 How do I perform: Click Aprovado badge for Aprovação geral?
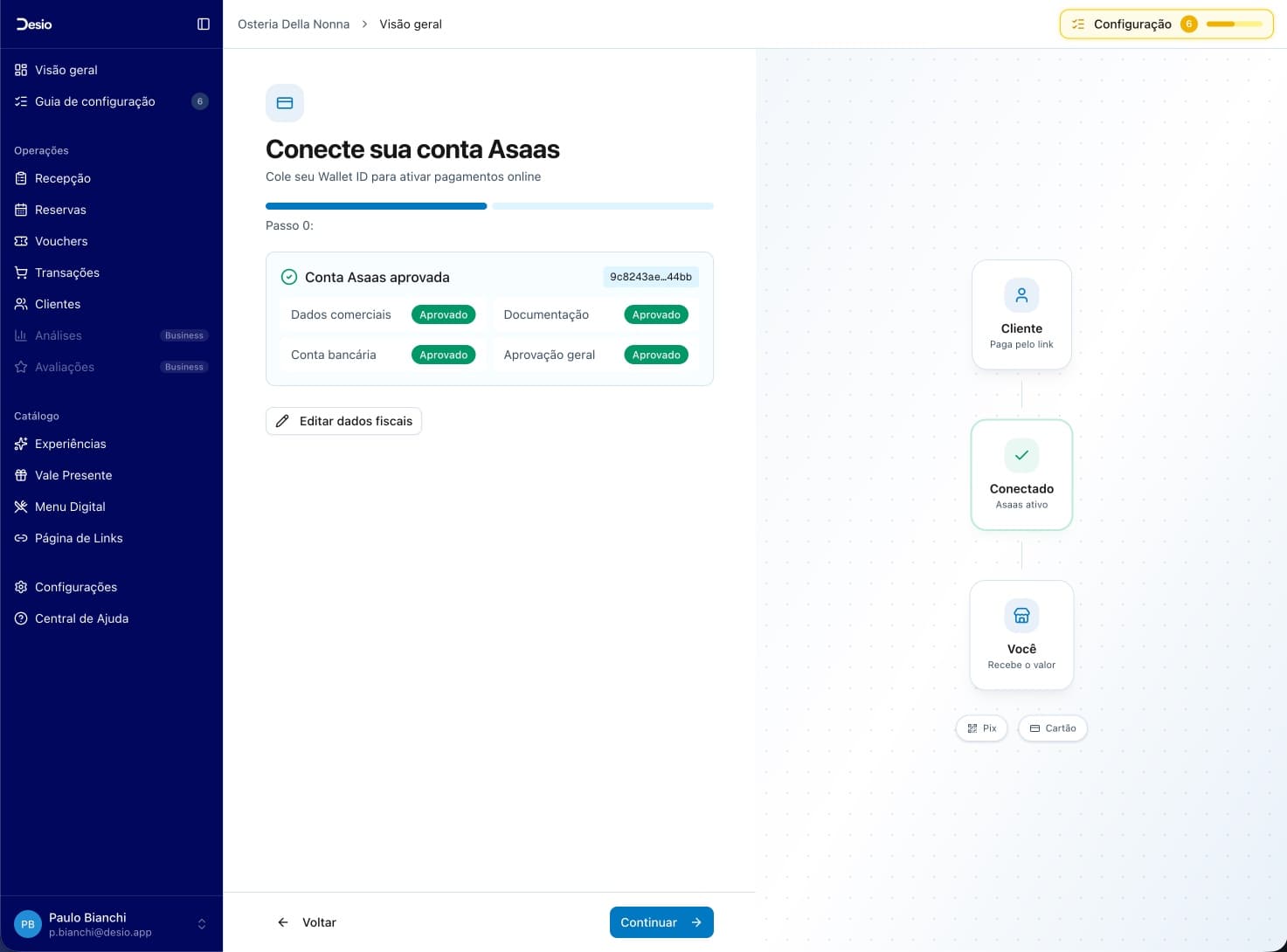[x=656, y=355]
